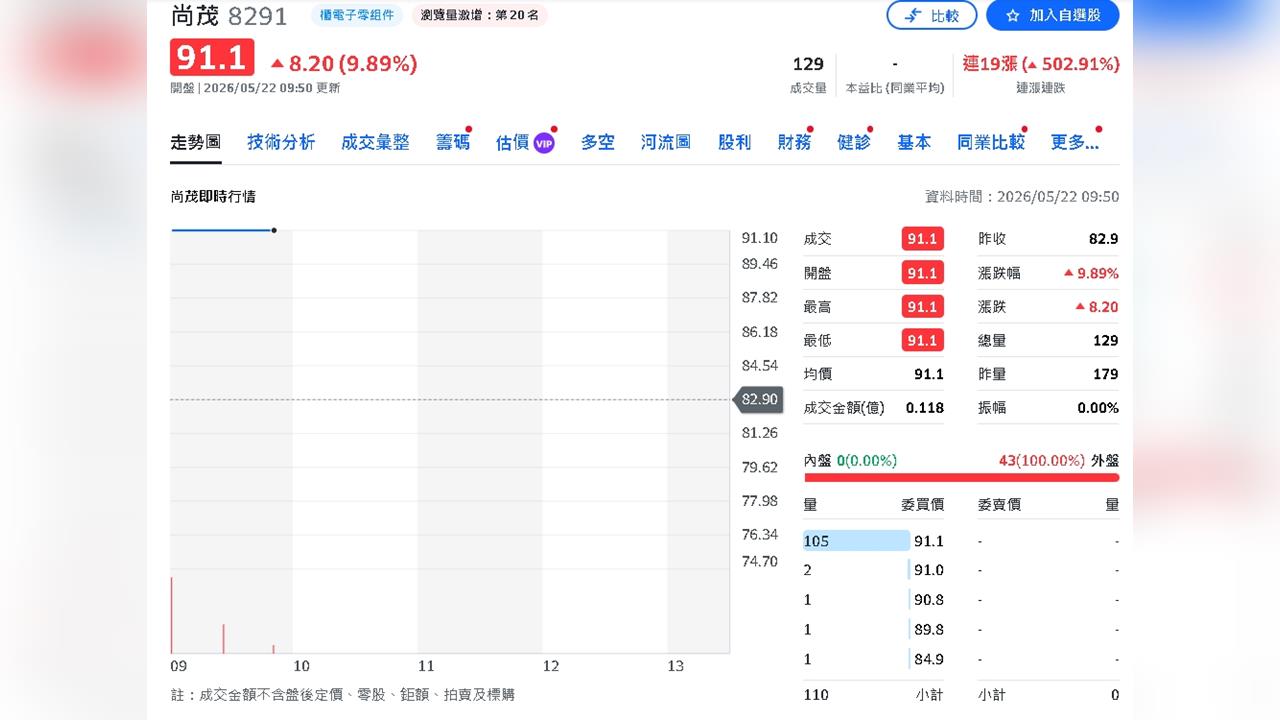Click the 43(100.00%) 外盤 label

coord(1059,461)
